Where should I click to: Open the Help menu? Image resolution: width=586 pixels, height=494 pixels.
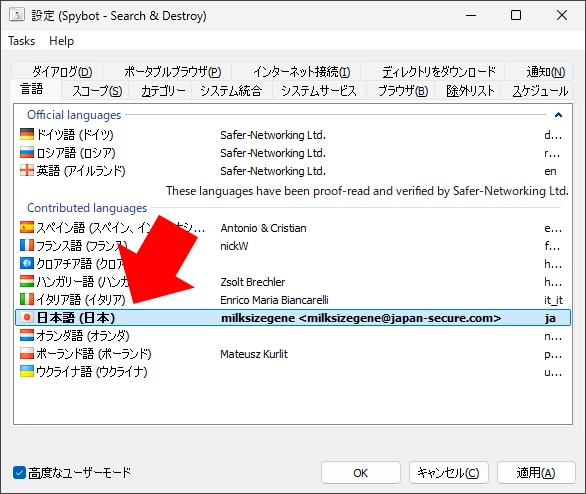62,41
